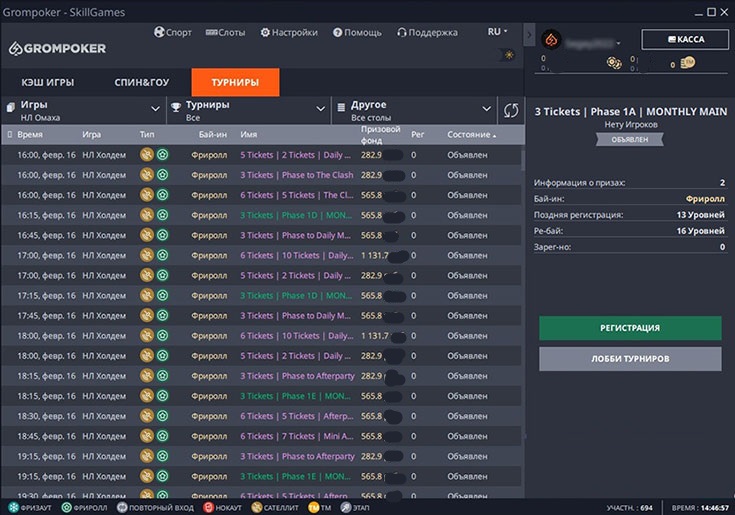The width and height of the screenshot is (735, 515).
Task: Click satellite icon in first 16:00 row
Action: 147,155
